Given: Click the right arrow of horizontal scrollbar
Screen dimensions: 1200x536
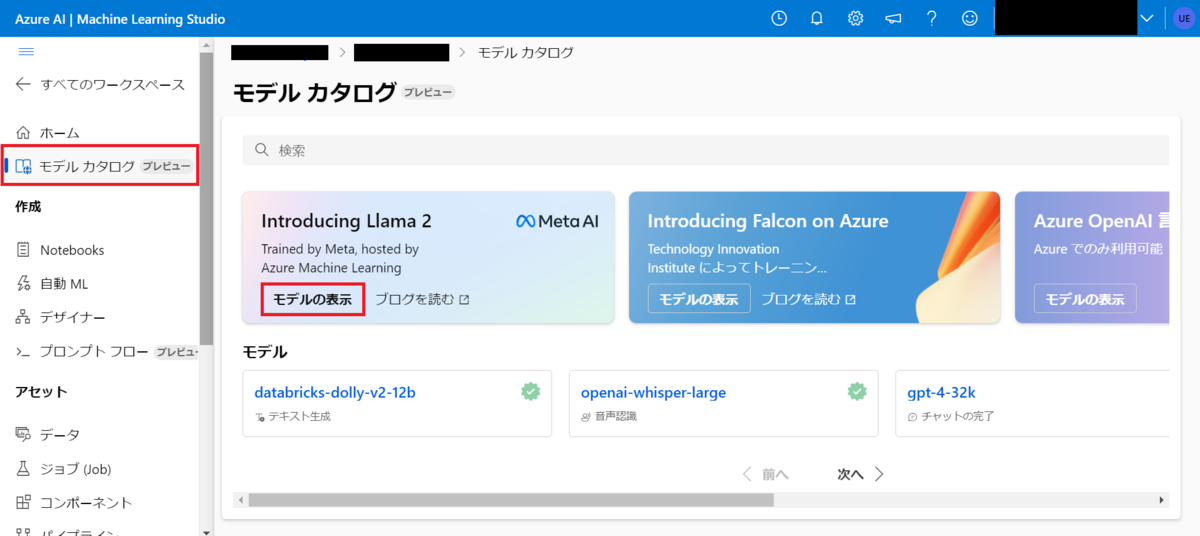Looking at the screenshot, I should (1161, 500).
